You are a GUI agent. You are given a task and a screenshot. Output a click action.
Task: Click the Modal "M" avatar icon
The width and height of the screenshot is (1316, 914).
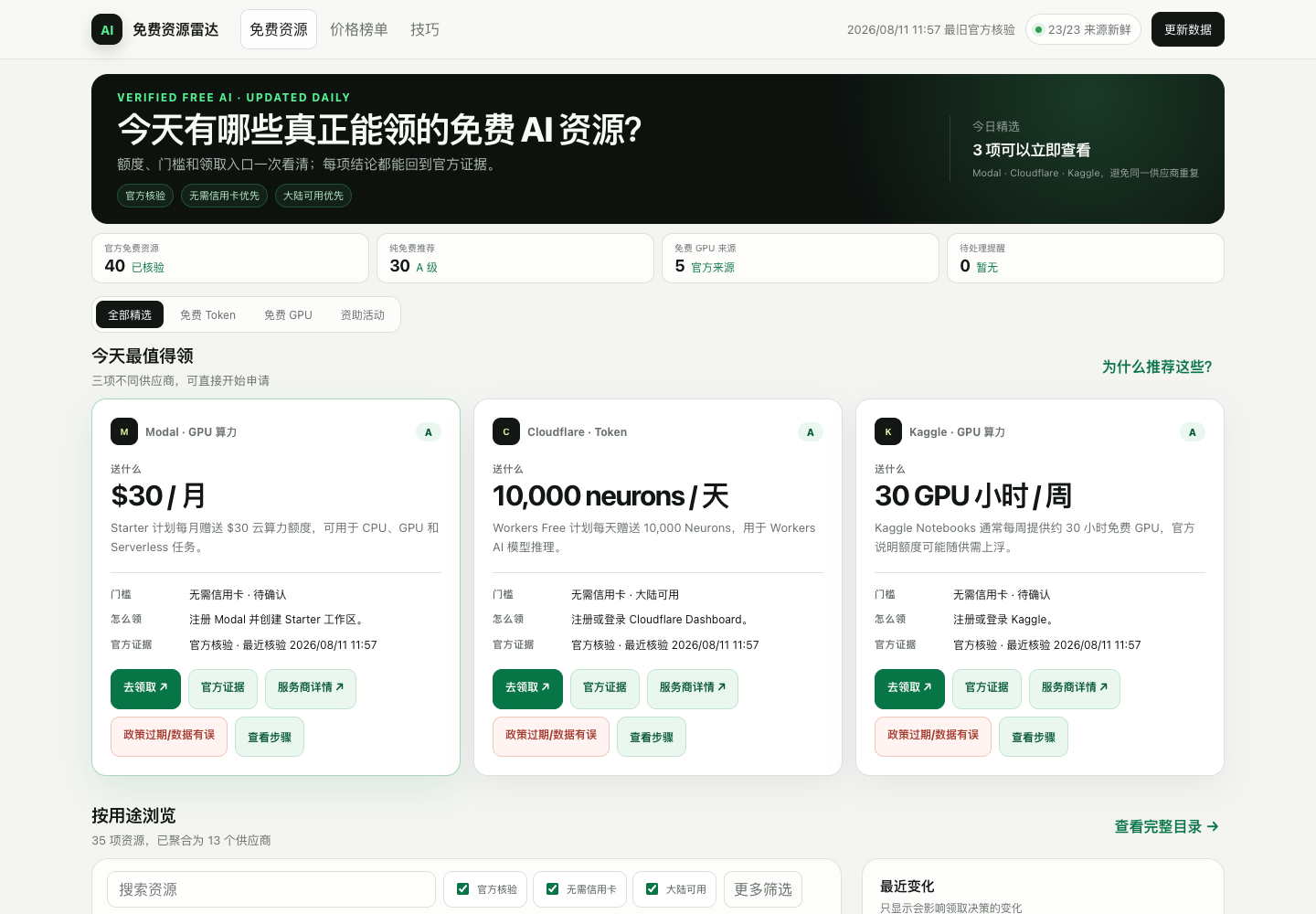click(124, 431)
